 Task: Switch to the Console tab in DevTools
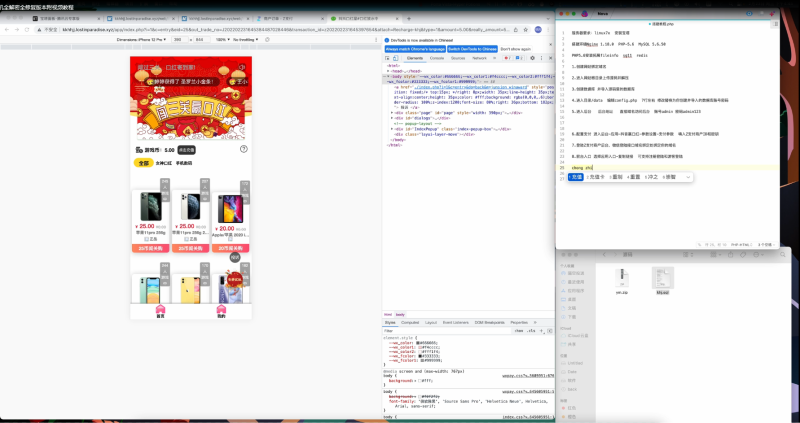(437, 58)
